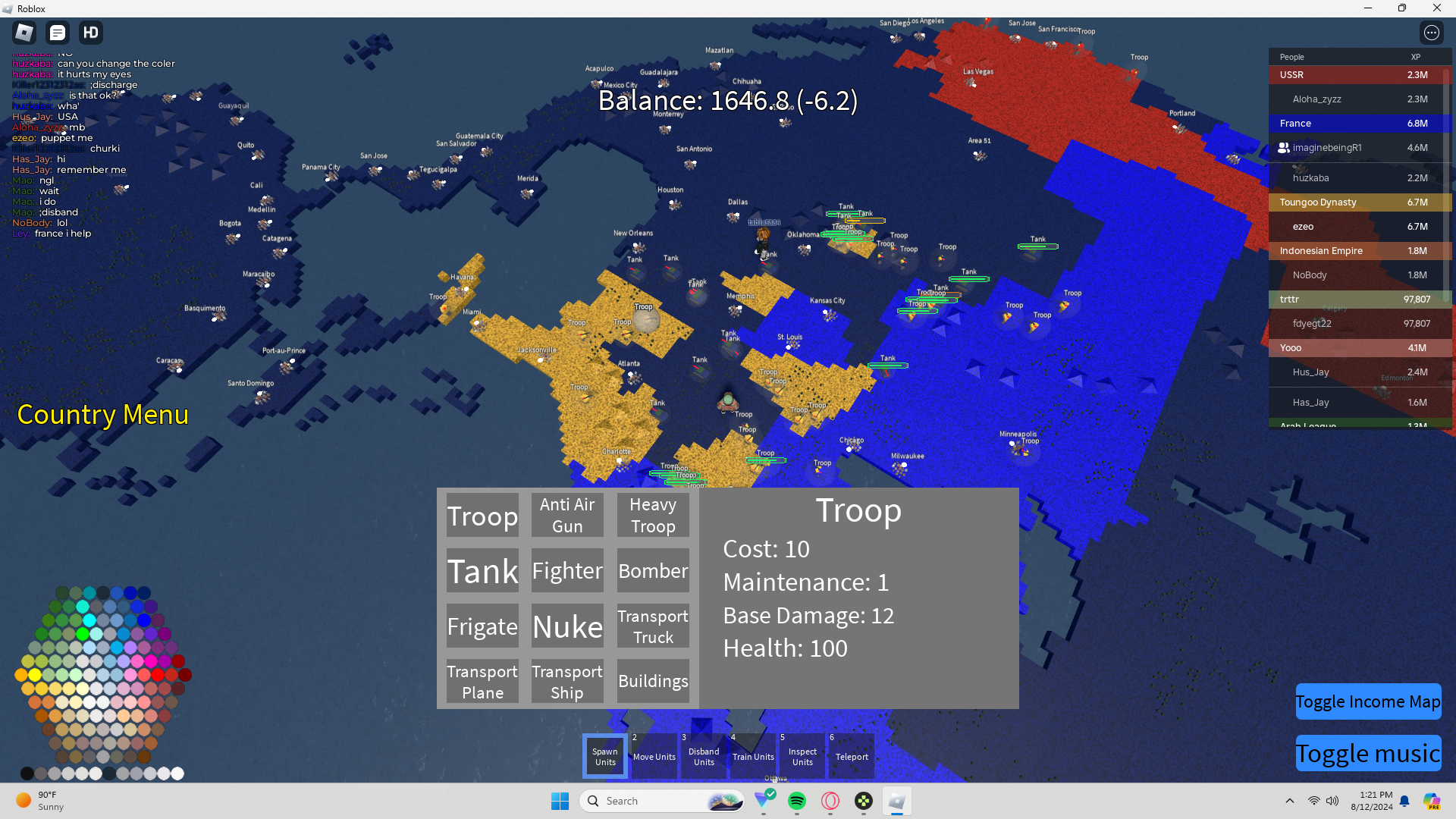Open the three-dots options icon

(x=1431, y=33)
